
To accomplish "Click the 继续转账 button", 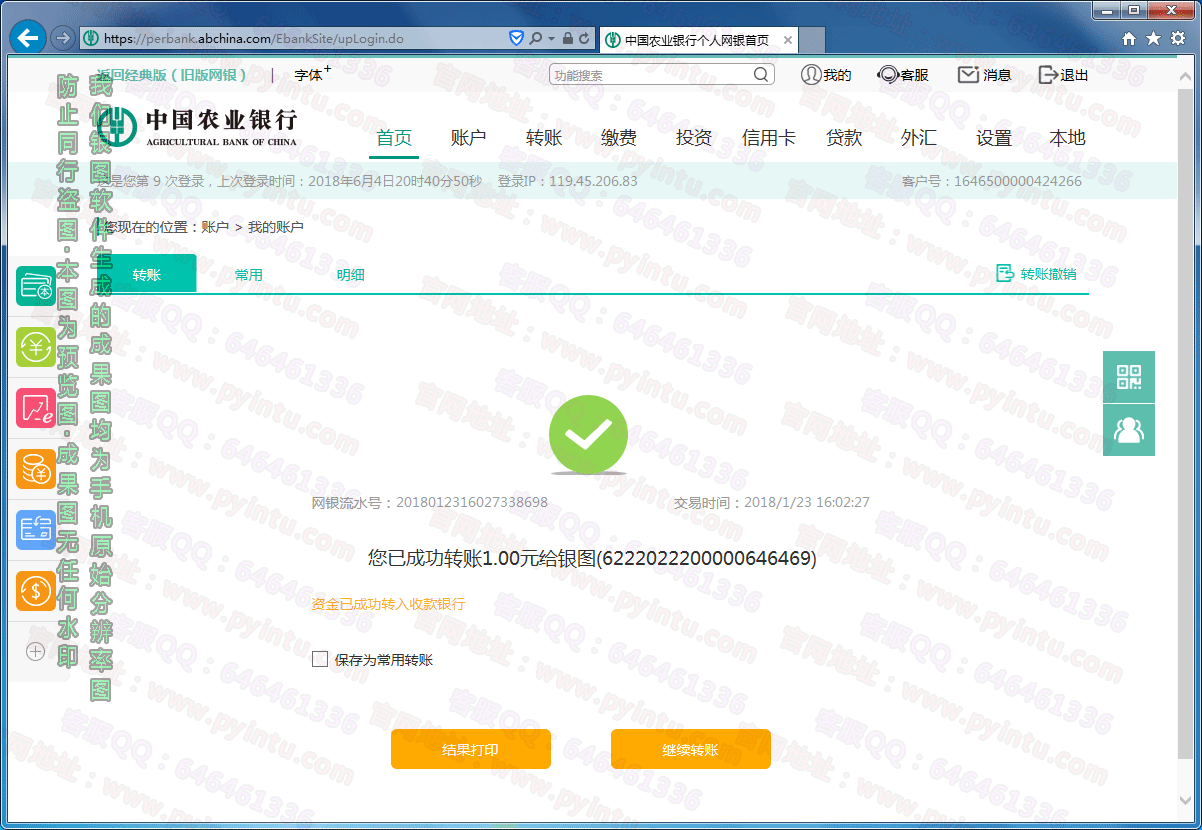I will point(691,749).
